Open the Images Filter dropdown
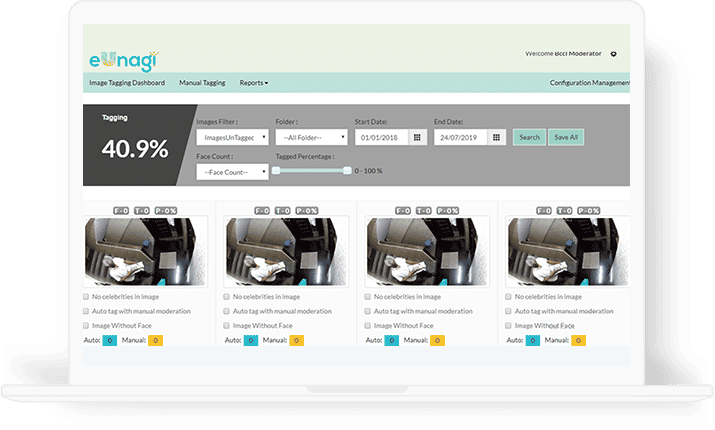 pos(232,137)
